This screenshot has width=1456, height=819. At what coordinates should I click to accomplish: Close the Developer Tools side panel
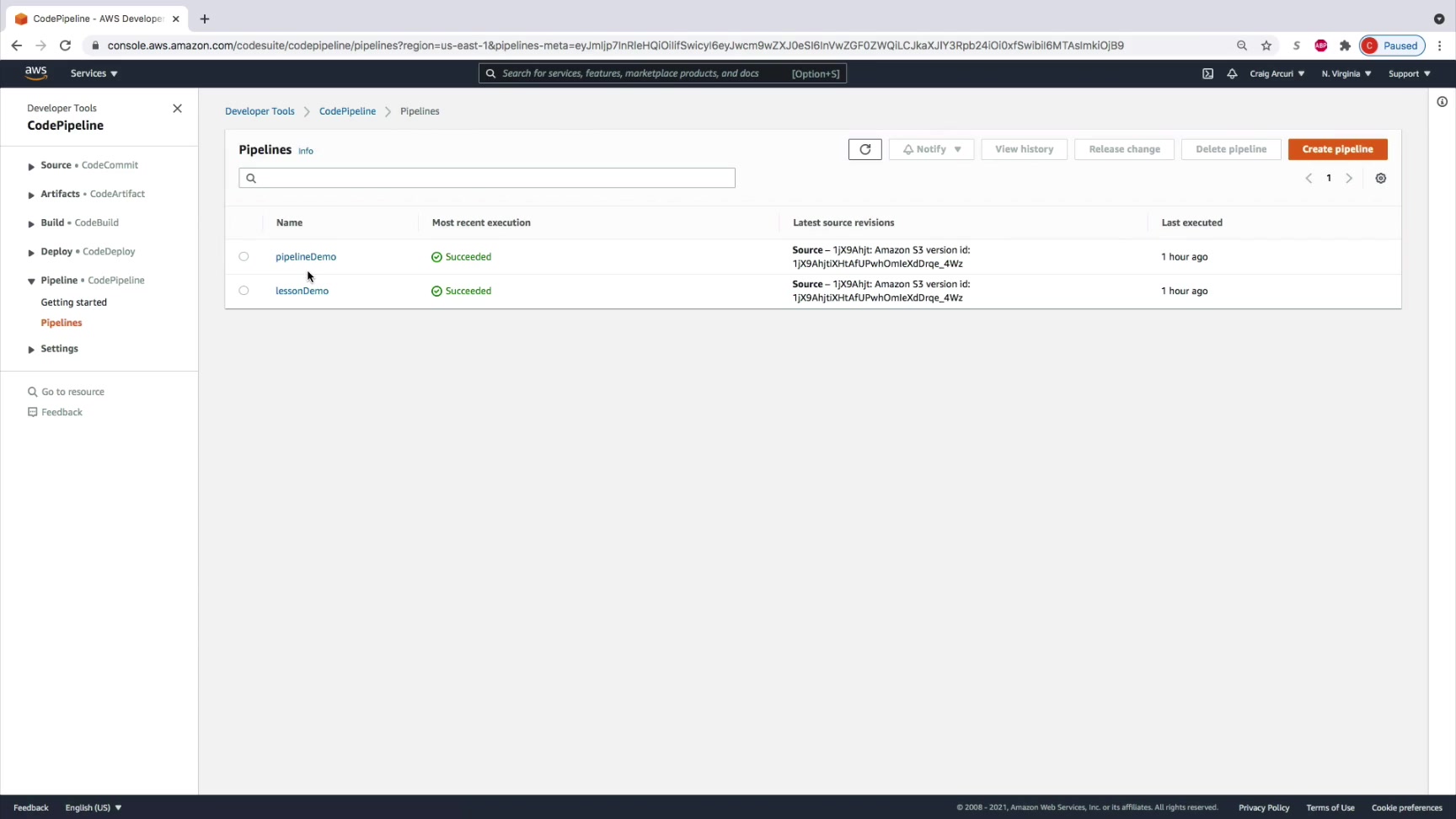[x=177, y=109]
